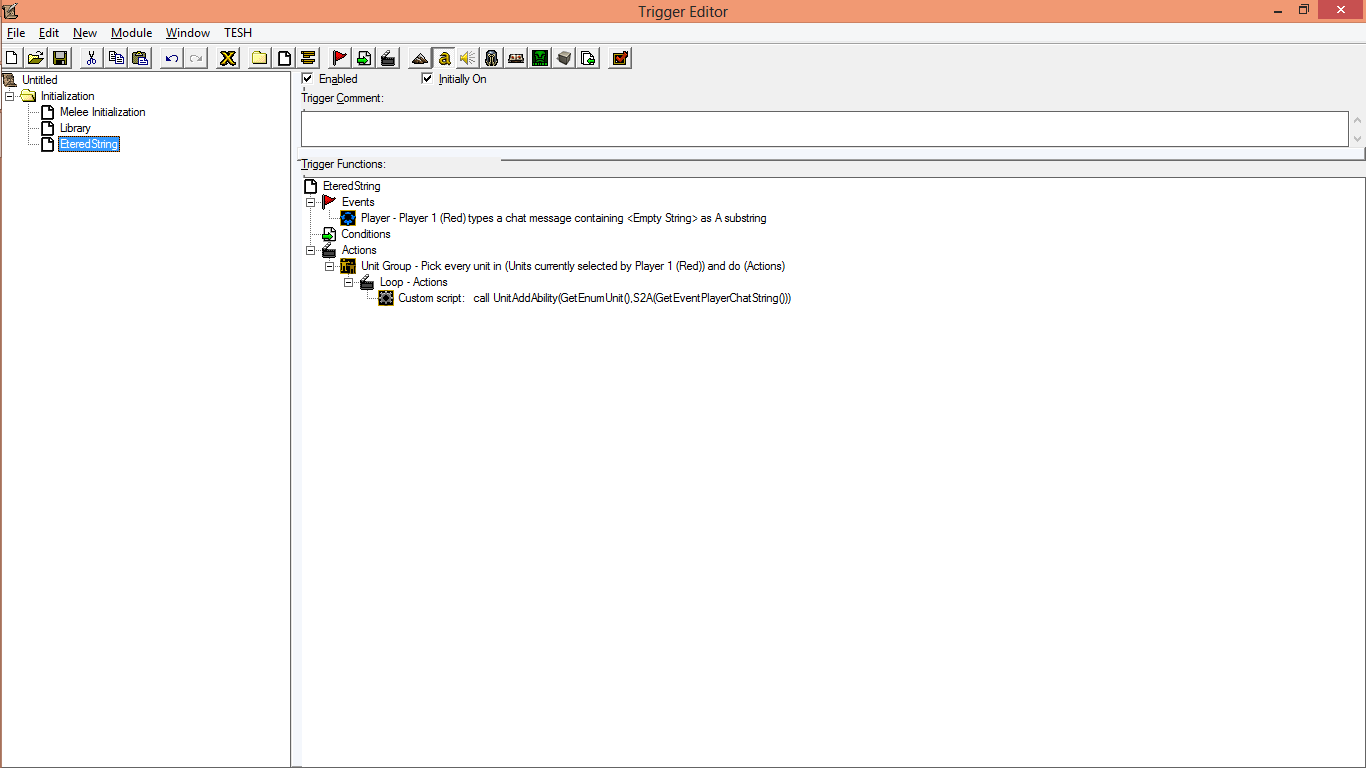This screenshot has height=768, width=1366.
Task: Select EteredString in the left trigger tree
Action: pyautogui.click(x=89, y=144)
